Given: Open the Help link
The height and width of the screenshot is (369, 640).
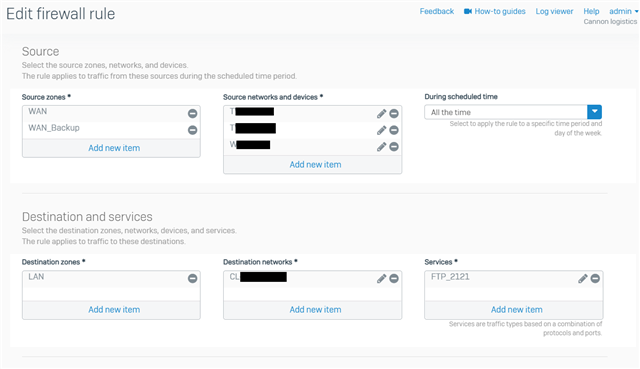Looking at the screenshot, I should point(591,11).
